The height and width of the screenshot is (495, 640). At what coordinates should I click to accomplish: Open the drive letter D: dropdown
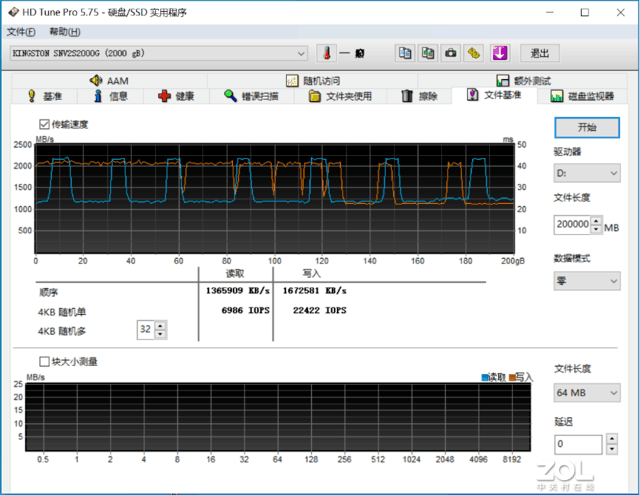tap(589, 173)
